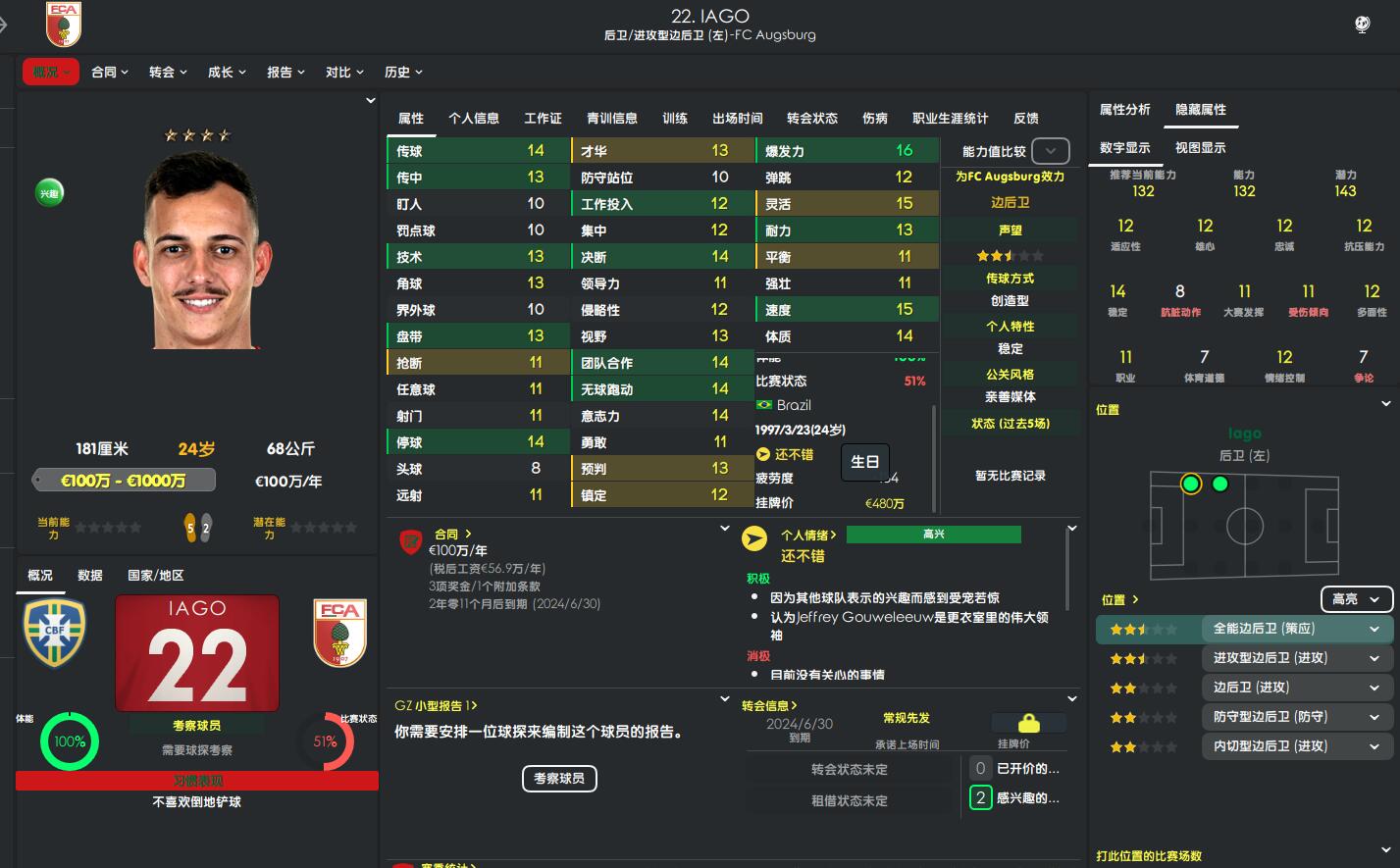Switch to 视图显示 view mode

[x=1200, y=148]
